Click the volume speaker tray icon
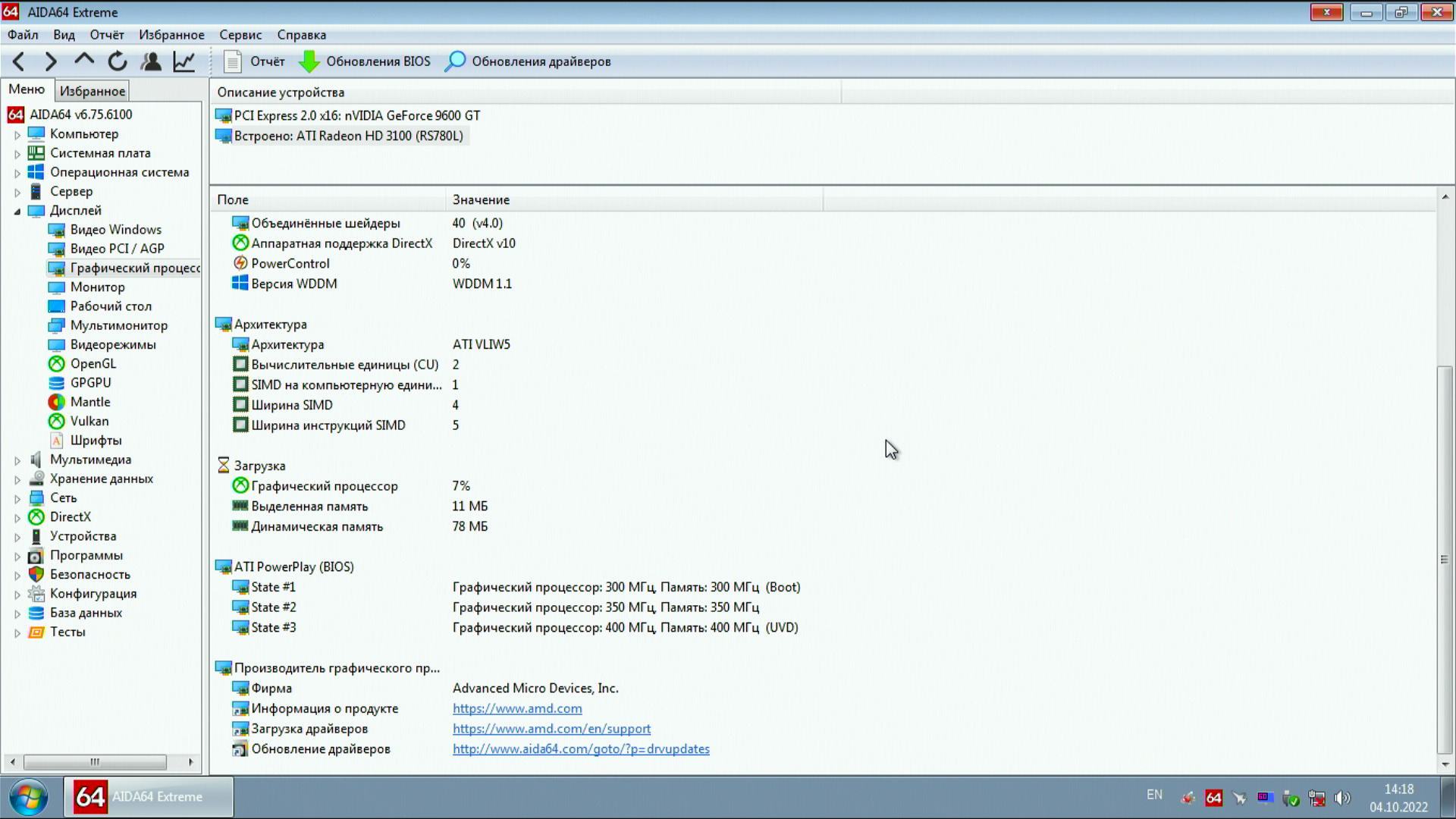This screenshot has height=819, width=1456. point(1342,798)
